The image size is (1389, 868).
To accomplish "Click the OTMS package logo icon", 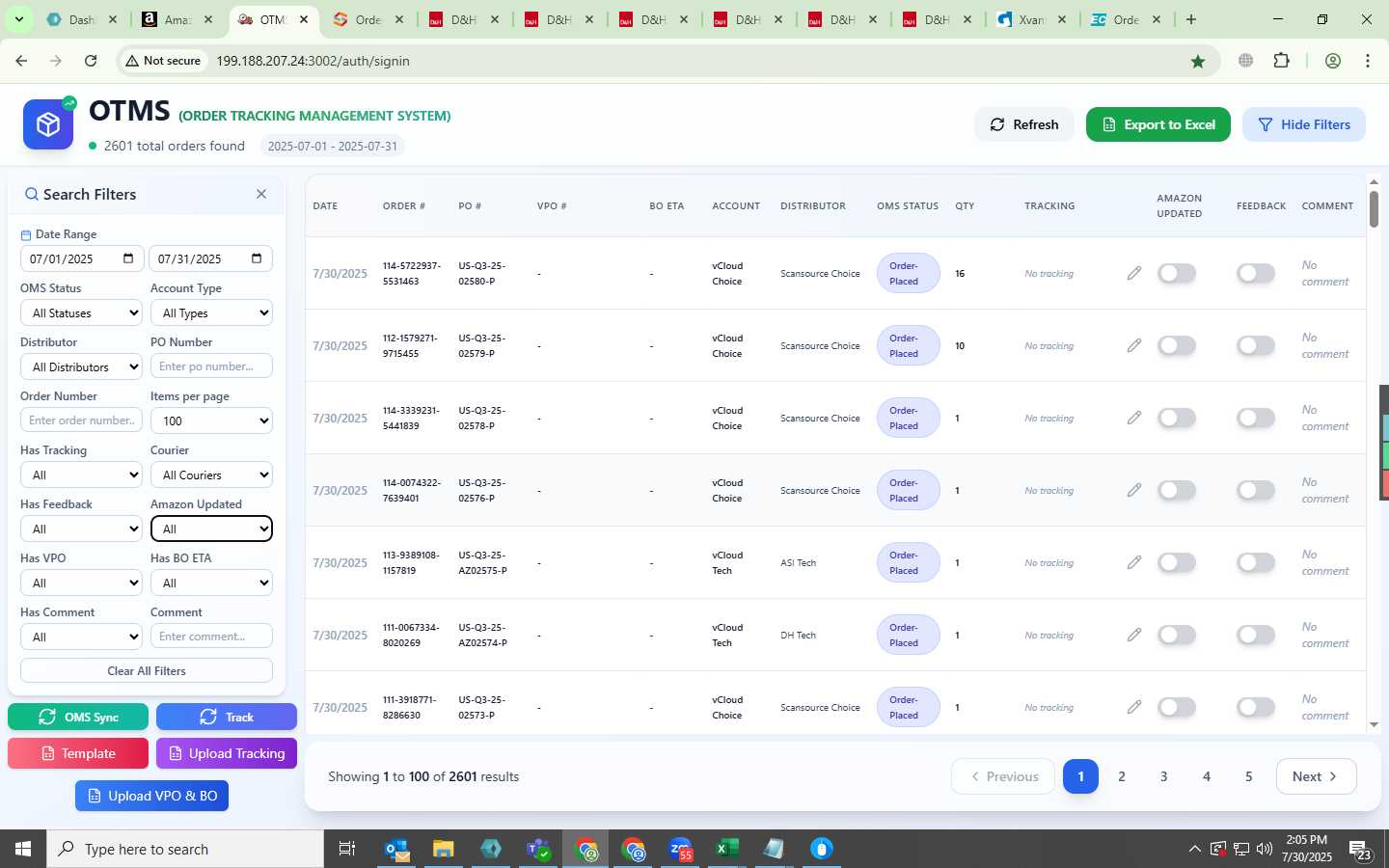I will [48, 124].
